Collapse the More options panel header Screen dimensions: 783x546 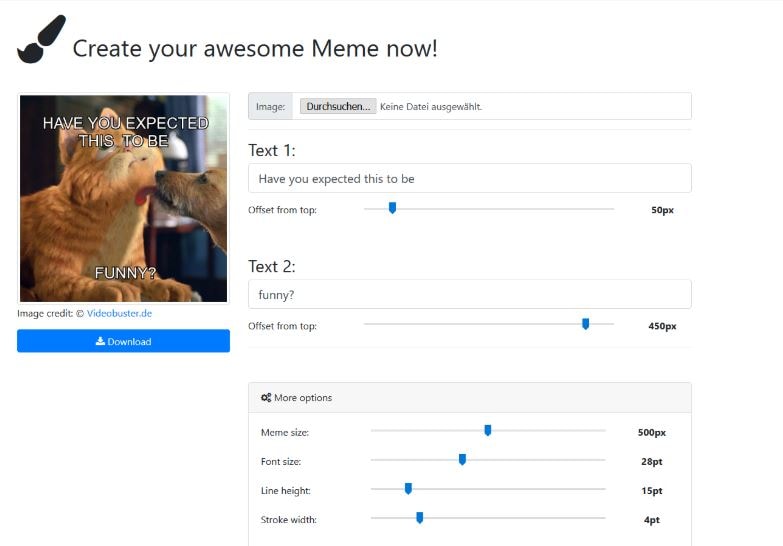(469, 398)
